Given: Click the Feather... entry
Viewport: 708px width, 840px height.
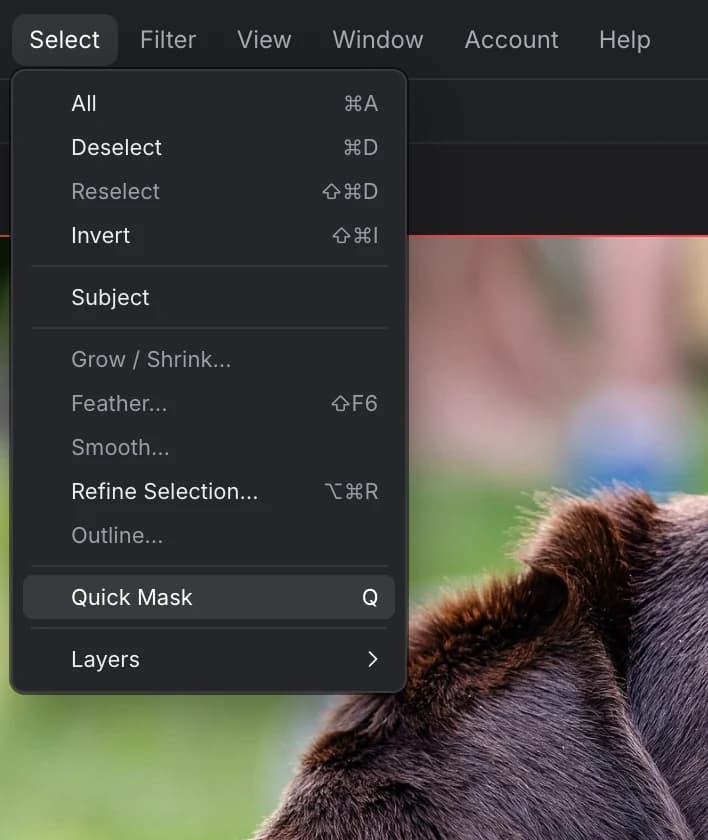Looking at the screenshot, I should click(209, 403).
